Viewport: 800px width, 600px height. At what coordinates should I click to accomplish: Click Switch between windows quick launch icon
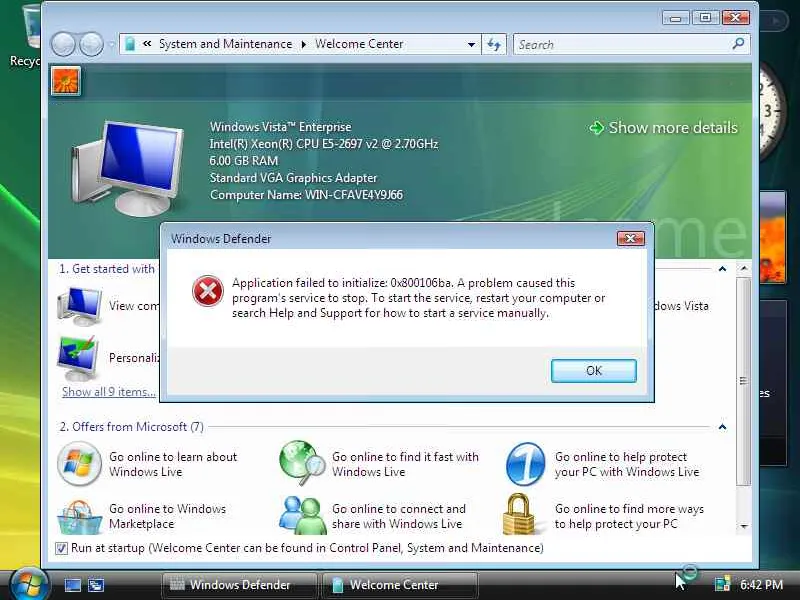(96, 585)
